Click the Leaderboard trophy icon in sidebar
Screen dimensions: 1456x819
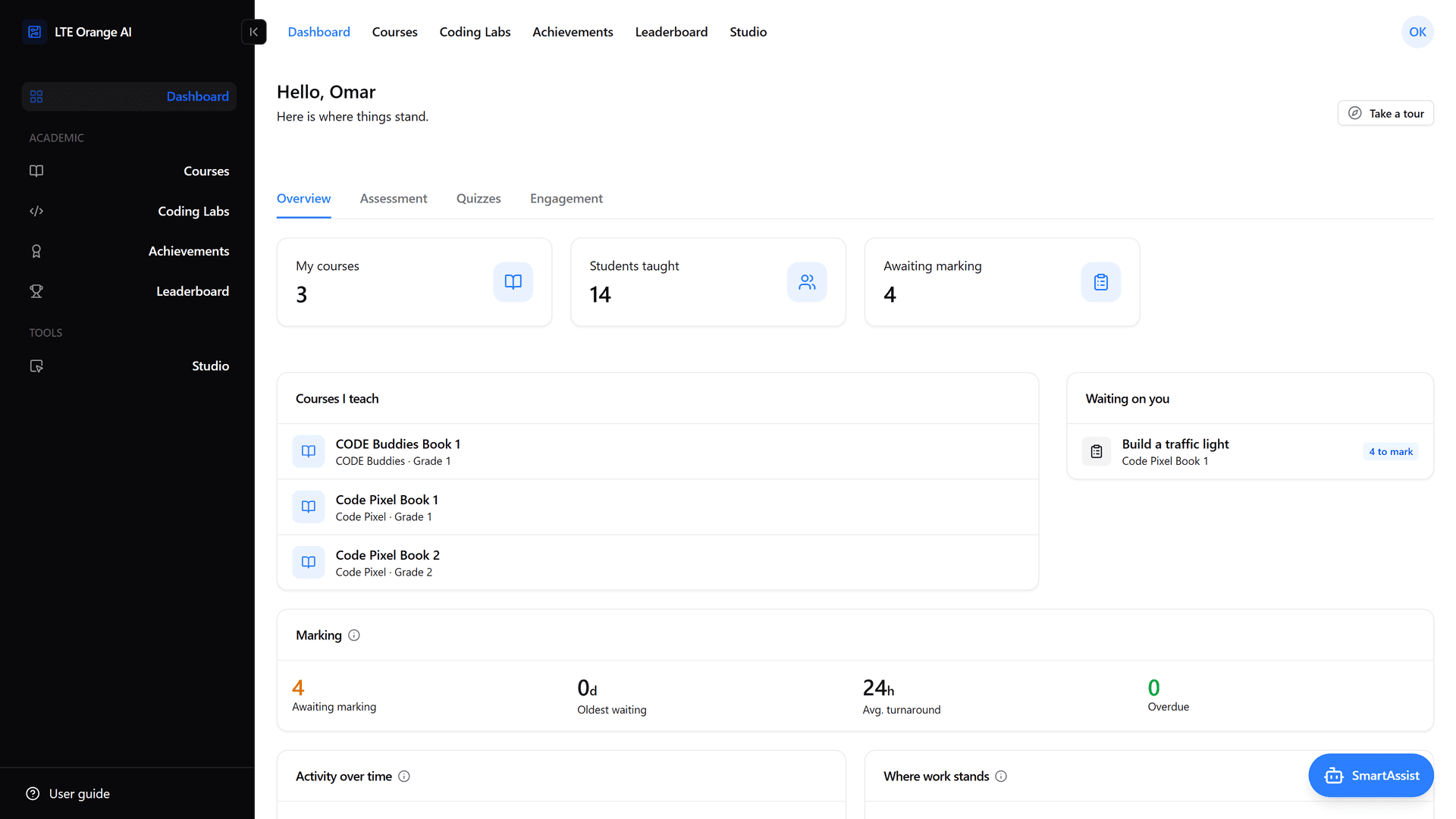(36, 291)
